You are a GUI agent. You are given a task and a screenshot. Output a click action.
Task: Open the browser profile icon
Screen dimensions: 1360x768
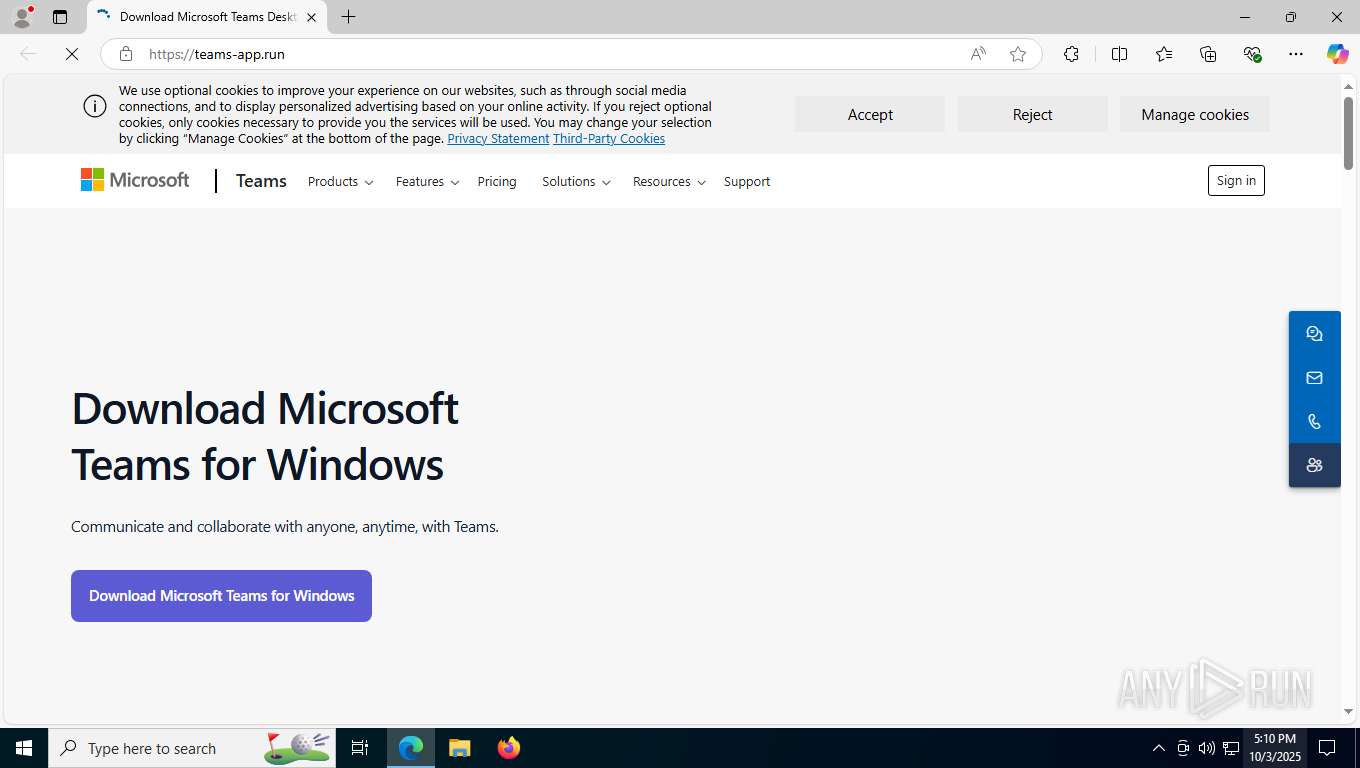coord(21,17)
